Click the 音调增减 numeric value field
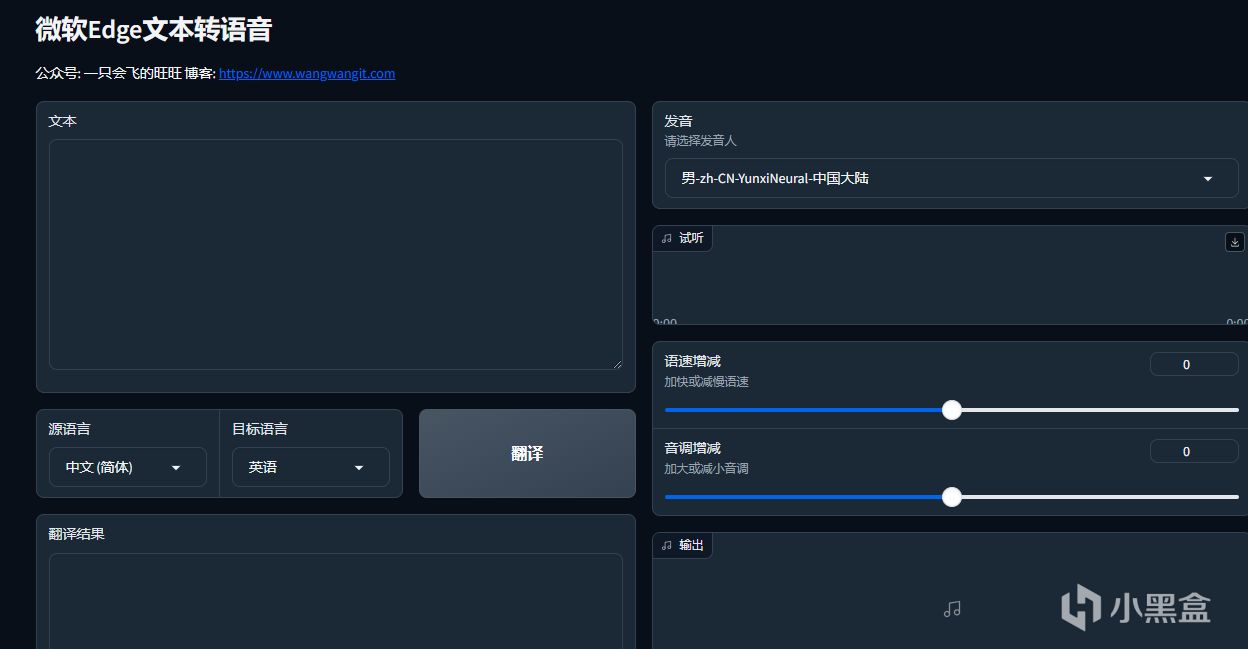 pos(1194,451)
